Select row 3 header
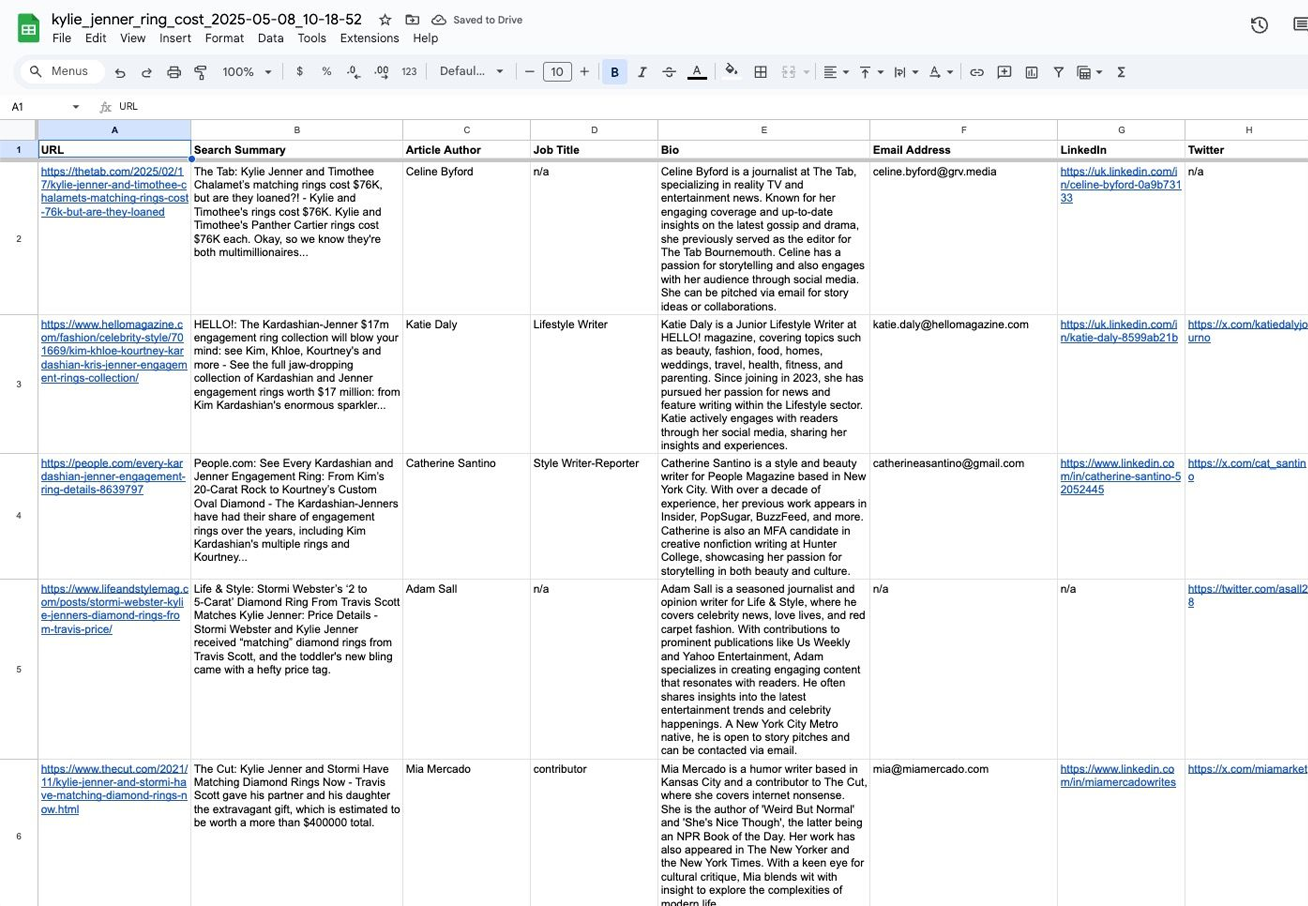The height and width of the screenshot is (906, 1308). click(x=19, y=384)
